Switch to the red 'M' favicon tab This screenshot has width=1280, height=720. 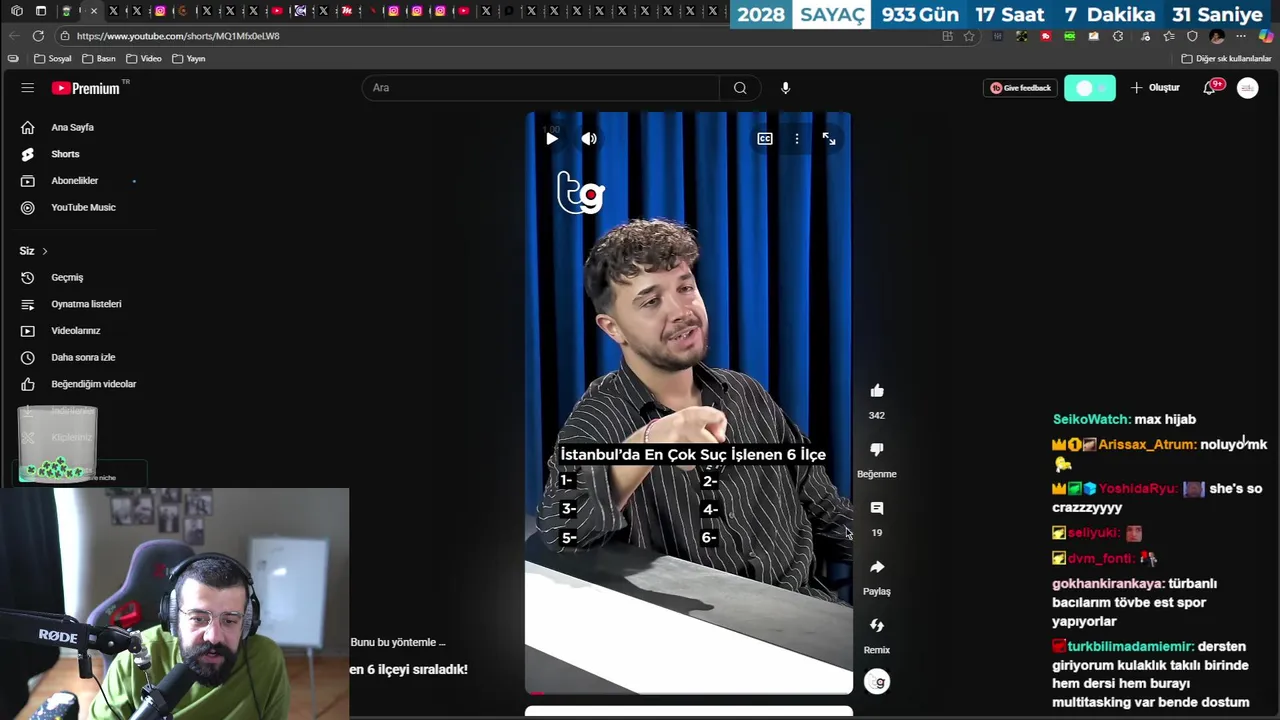347,11
